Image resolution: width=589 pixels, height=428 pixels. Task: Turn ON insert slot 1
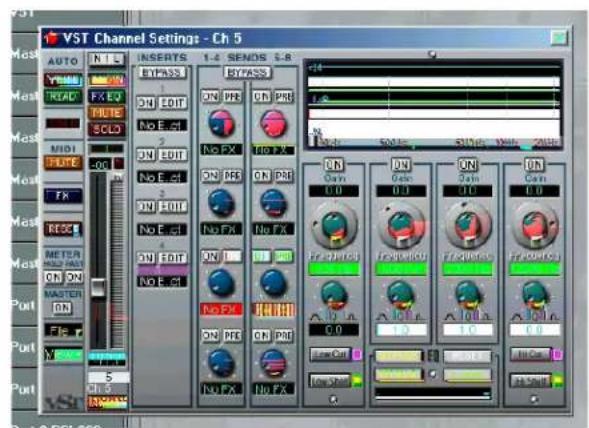[x=146, y=103]
